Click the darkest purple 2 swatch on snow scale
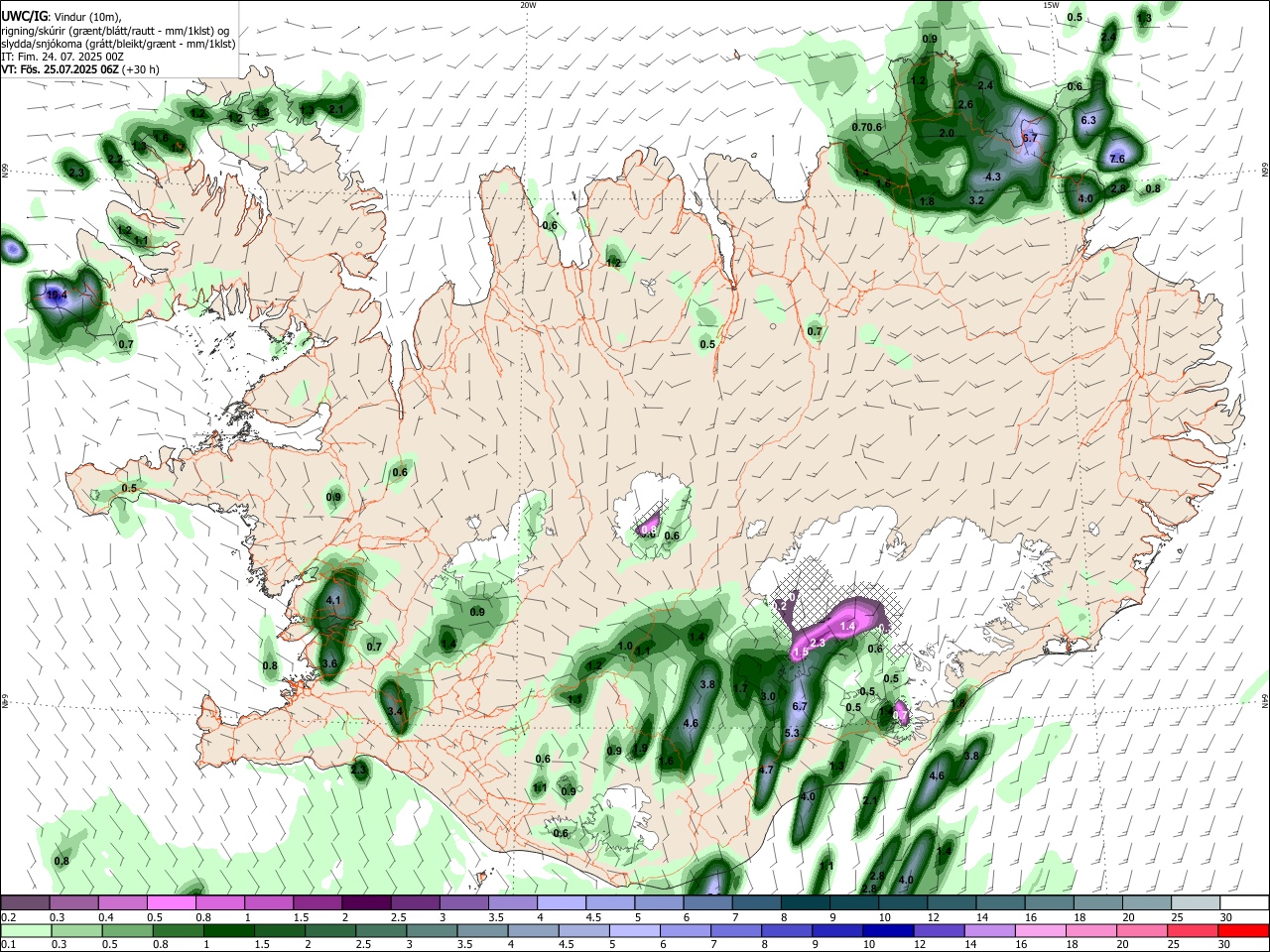 [366, 902]
